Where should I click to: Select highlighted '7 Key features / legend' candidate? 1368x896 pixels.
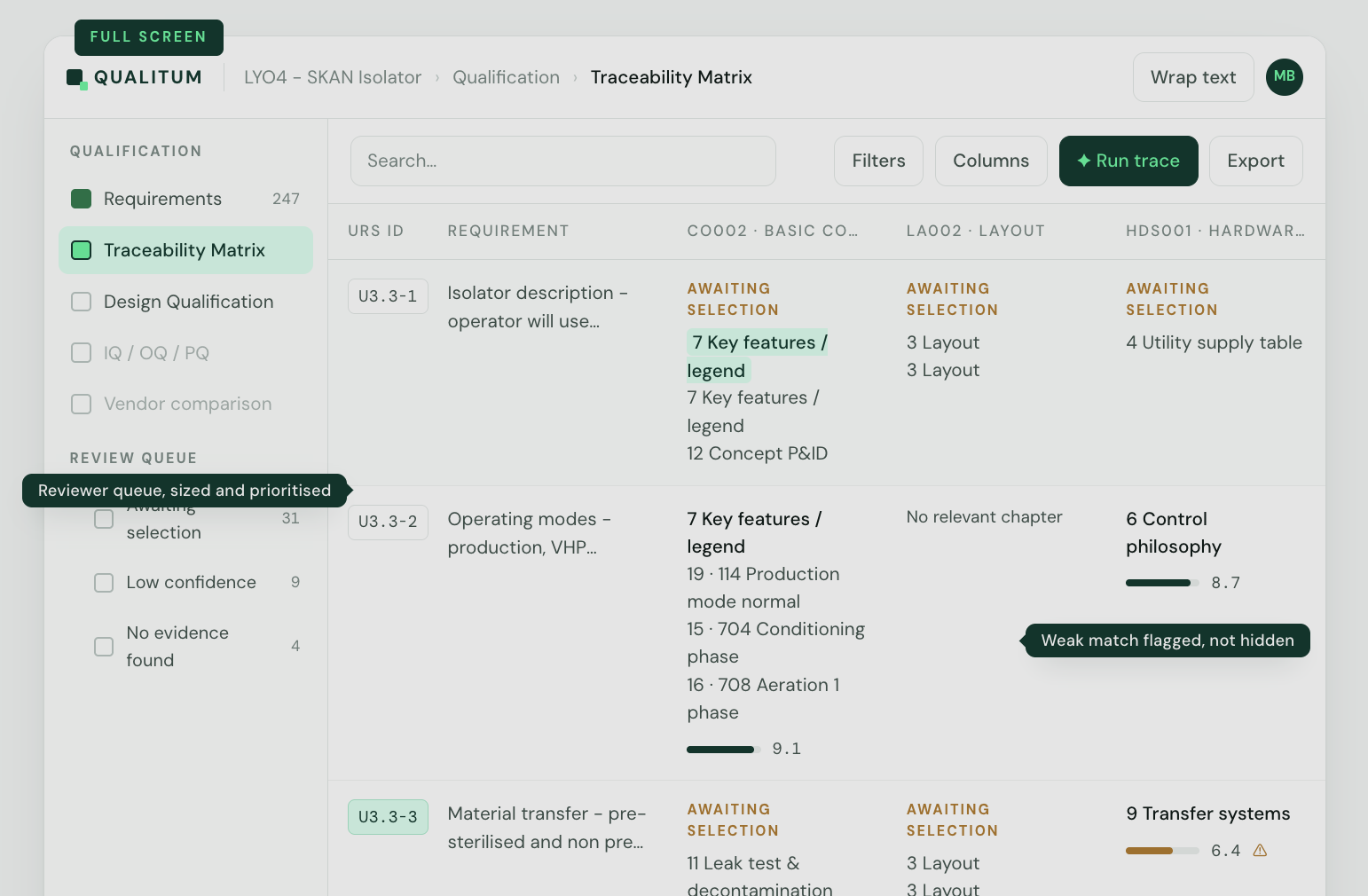tap(758, 357)
